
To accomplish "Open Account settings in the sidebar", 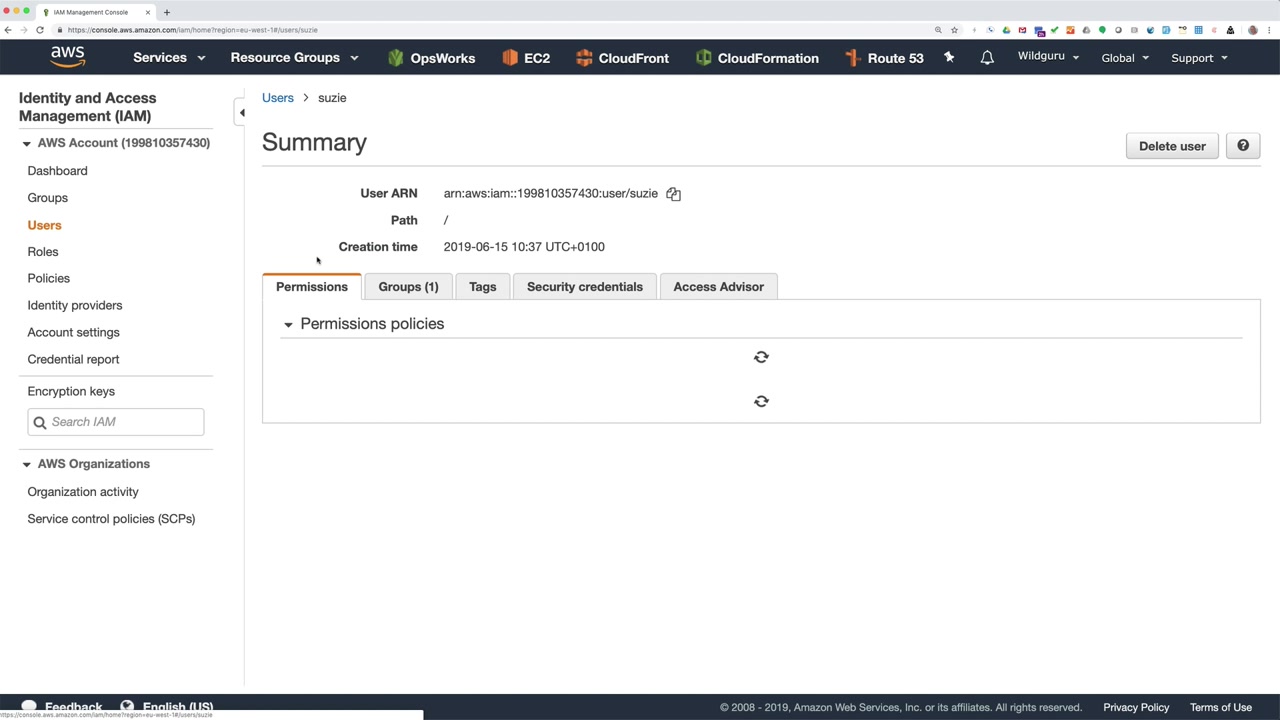I will [73, 332].
